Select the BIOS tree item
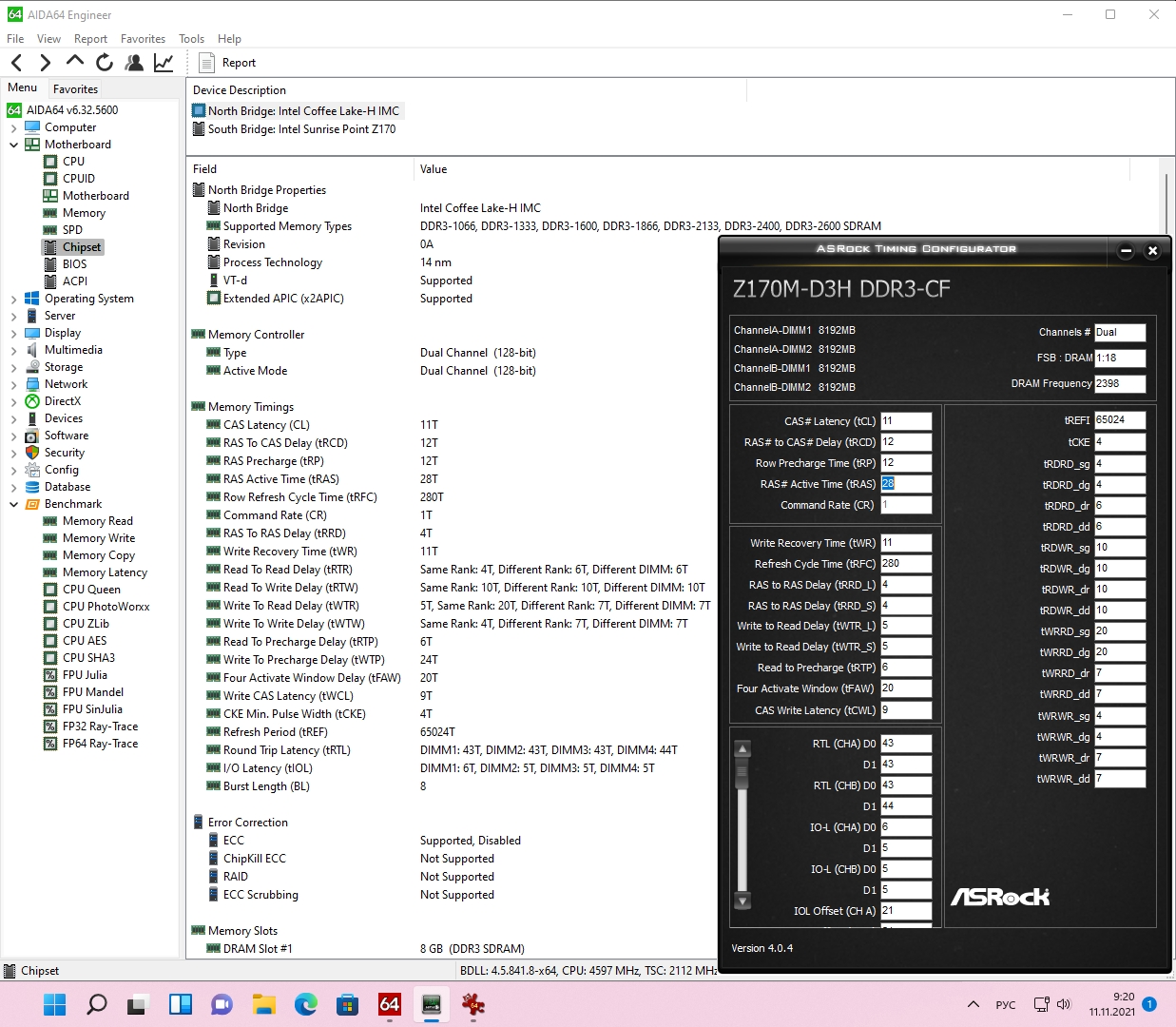 pyautogui.click(x=74, y=264)
